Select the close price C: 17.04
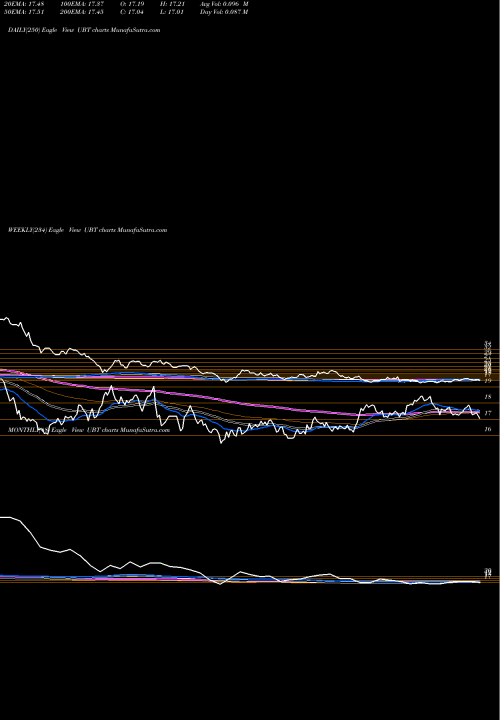The image size is (500, 720). pos(133,12)
